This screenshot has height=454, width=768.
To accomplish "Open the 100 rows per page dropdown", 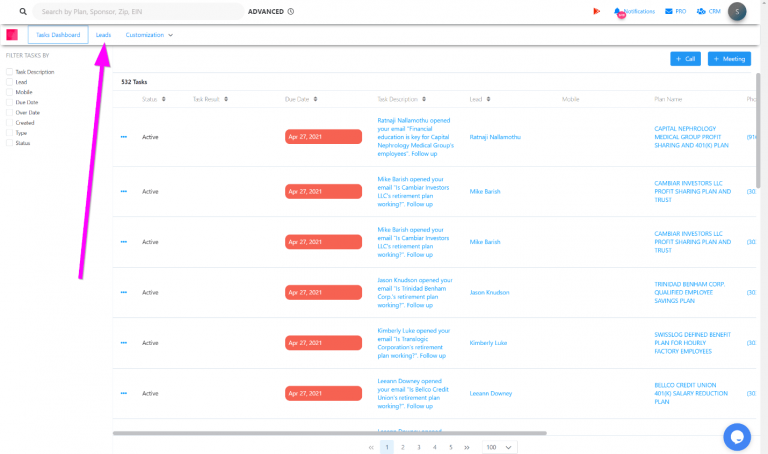I will pos(499,447).
